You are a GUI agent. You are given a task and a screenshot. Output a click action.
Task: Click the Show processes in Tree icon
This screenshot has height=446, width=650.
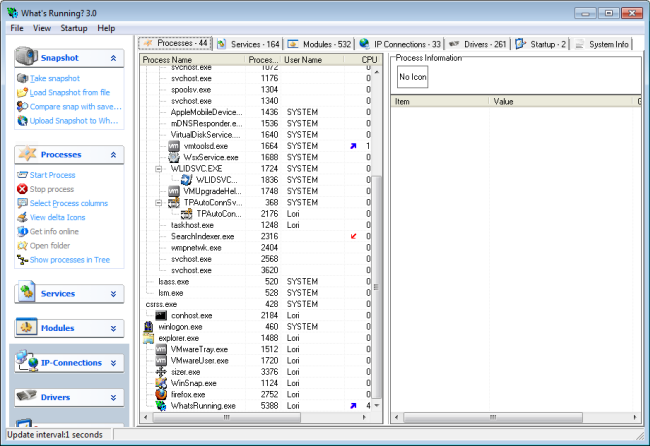click(x=22, y=260)
